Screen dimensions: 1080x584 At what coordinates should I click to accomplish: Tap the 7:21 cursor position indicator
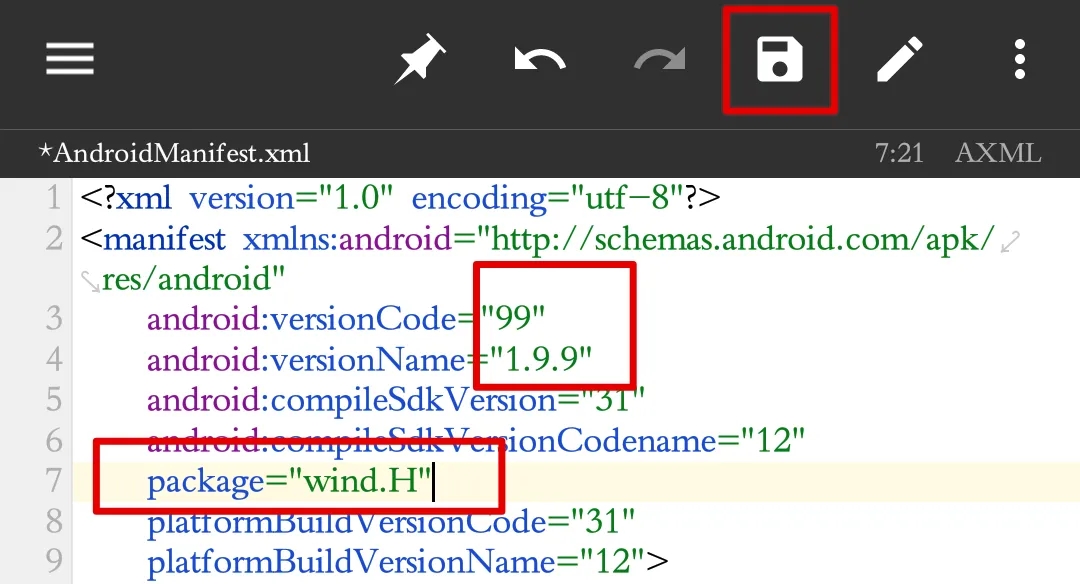(899, 153)
